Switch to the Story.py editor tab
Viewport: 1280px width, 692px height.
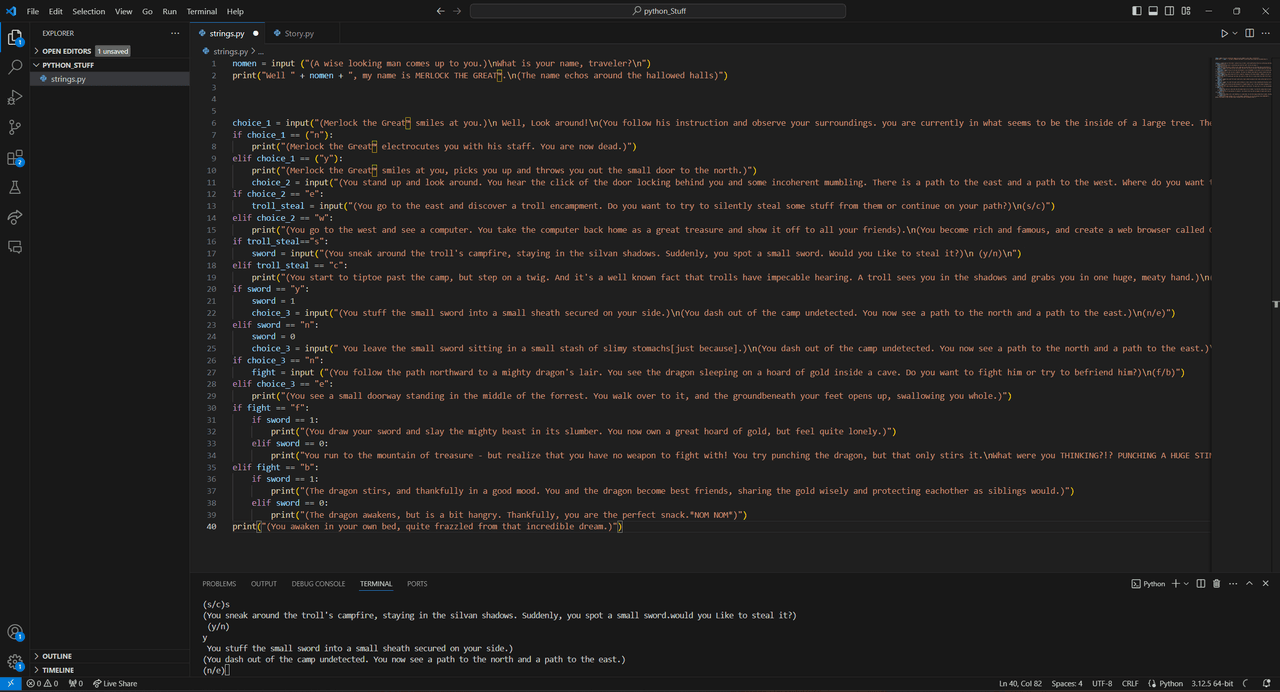click(298, 33)
